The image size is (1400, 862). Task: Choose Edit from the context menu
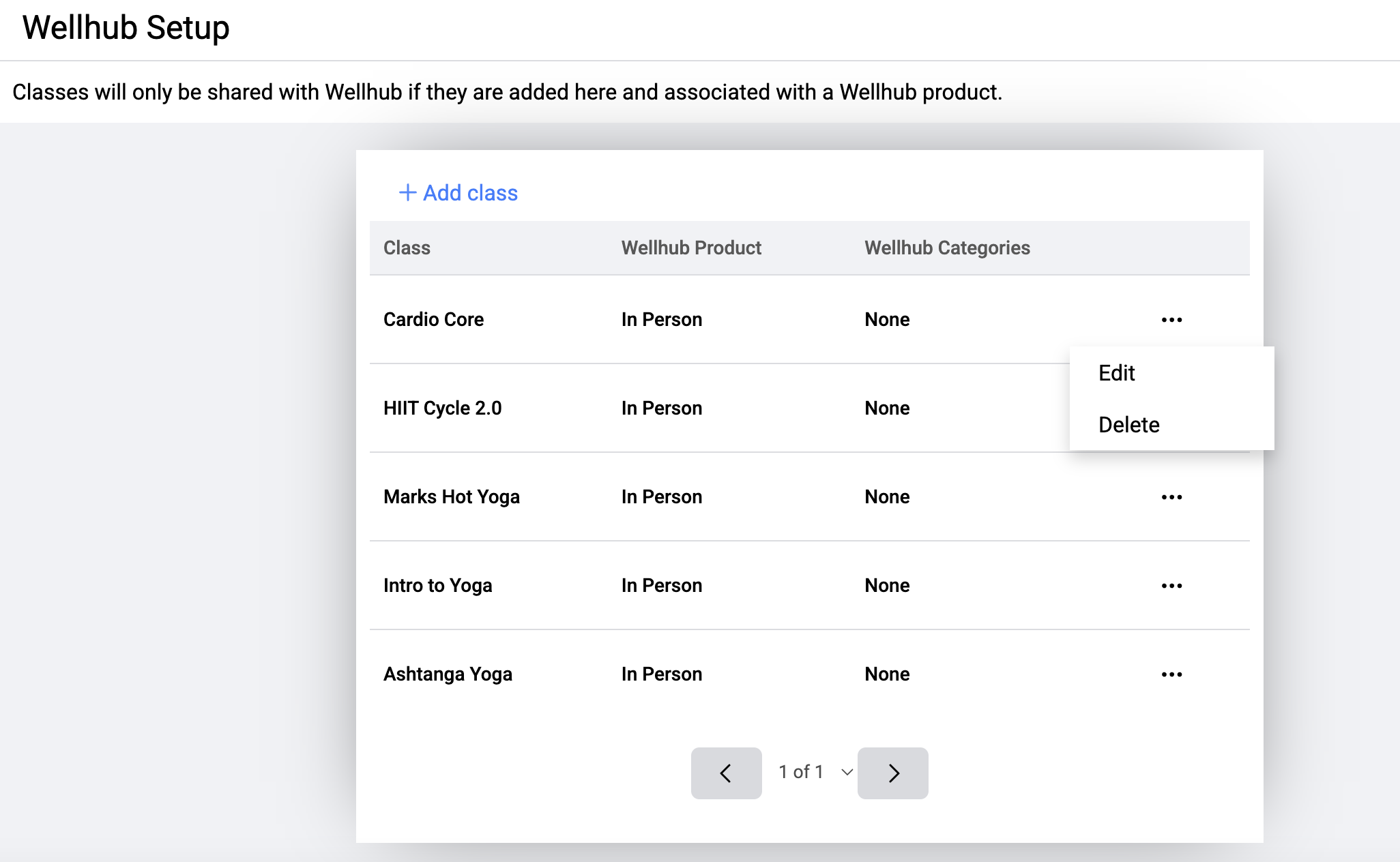click(1116, 373)
